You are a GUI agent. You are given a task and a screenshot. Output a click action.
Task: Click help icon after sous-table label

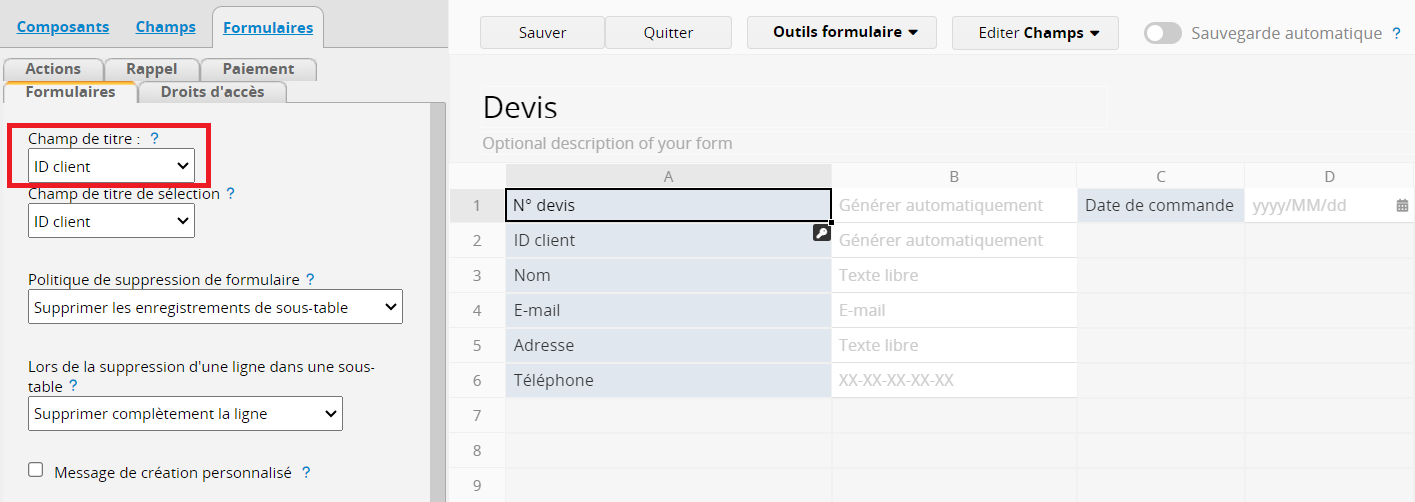[74, 386]
